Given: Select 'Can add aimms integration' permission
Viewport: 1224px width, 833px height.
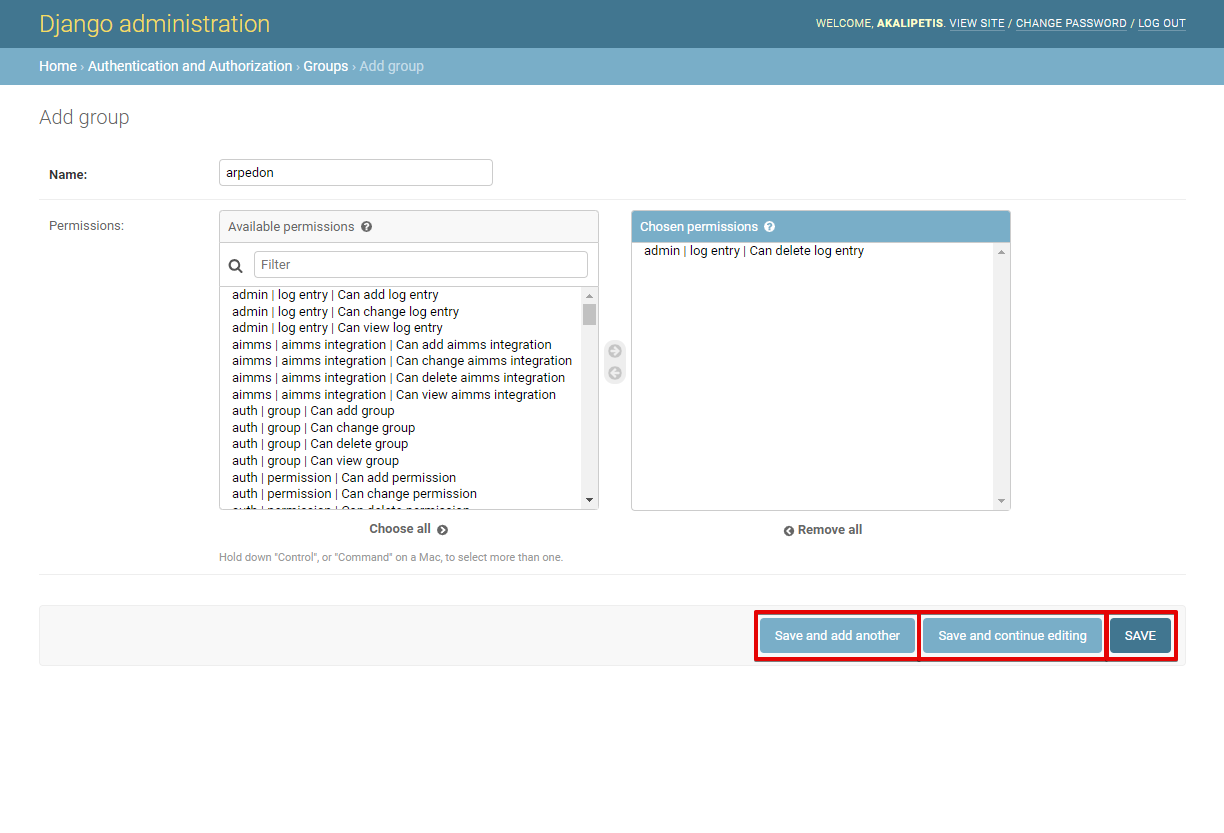Looking at the screenshot, I should coord(401,345).
